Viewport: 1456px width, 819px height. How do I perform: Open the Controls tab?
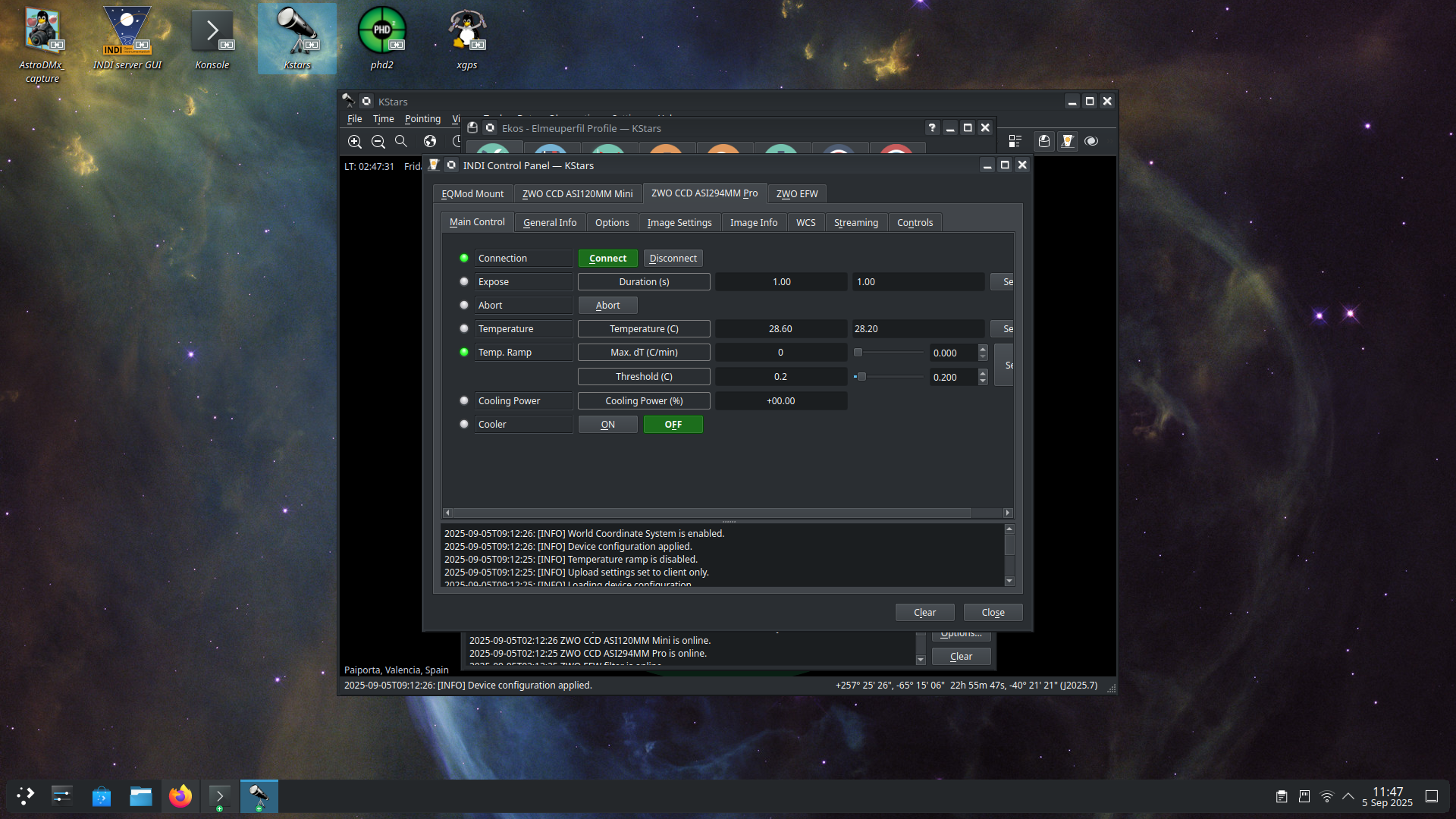(x=915, y=222)
